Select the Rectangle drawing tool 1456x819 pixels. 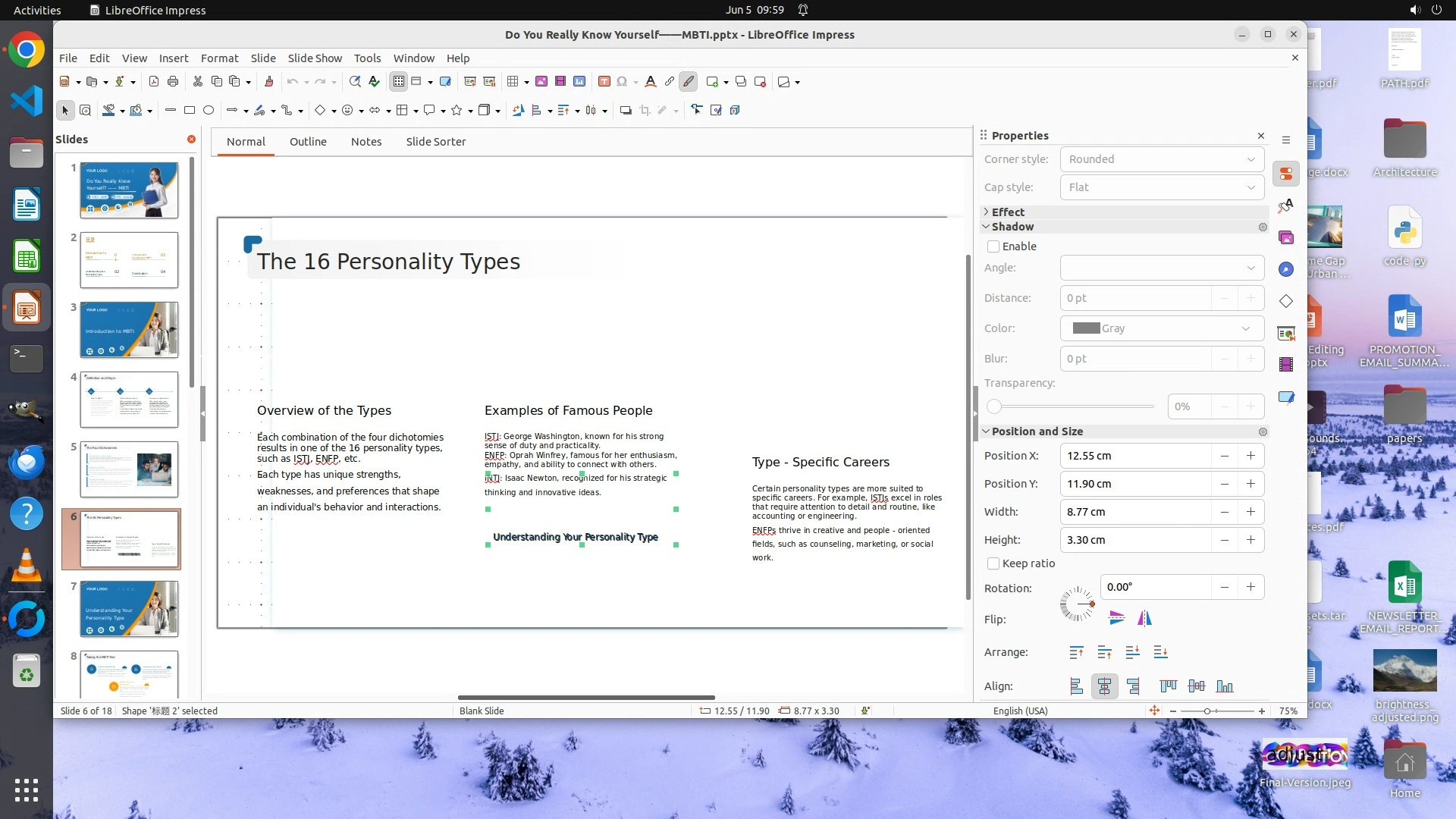pos(190,110)
